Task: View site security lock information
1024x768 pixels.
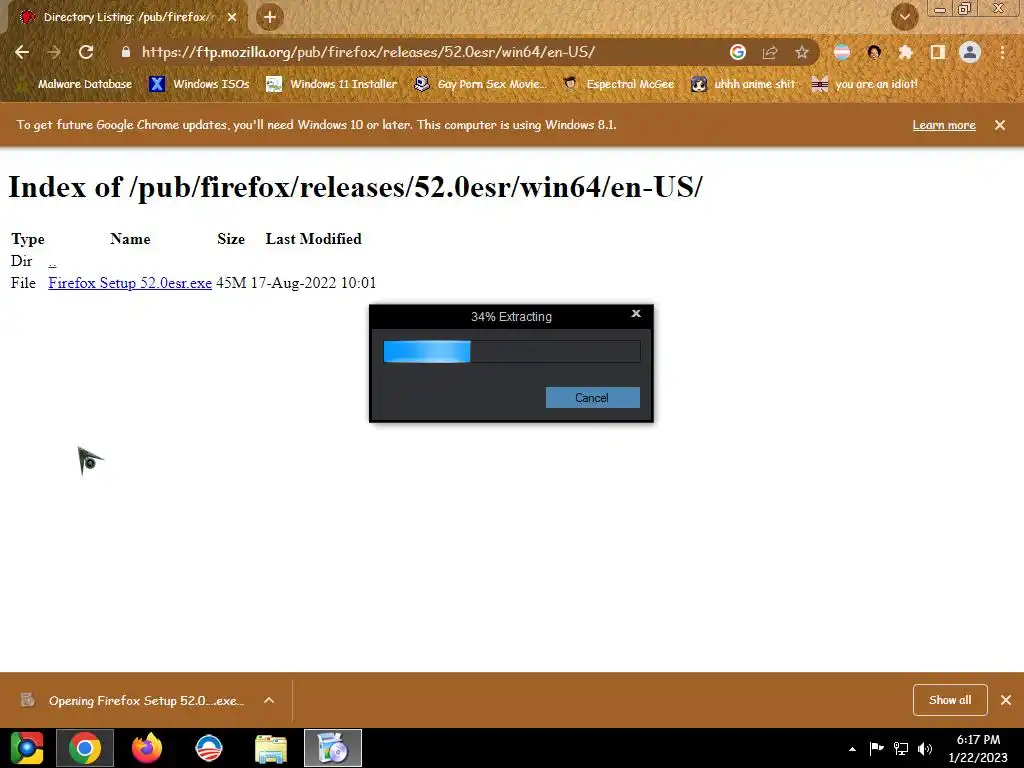Action: [126, 52]
